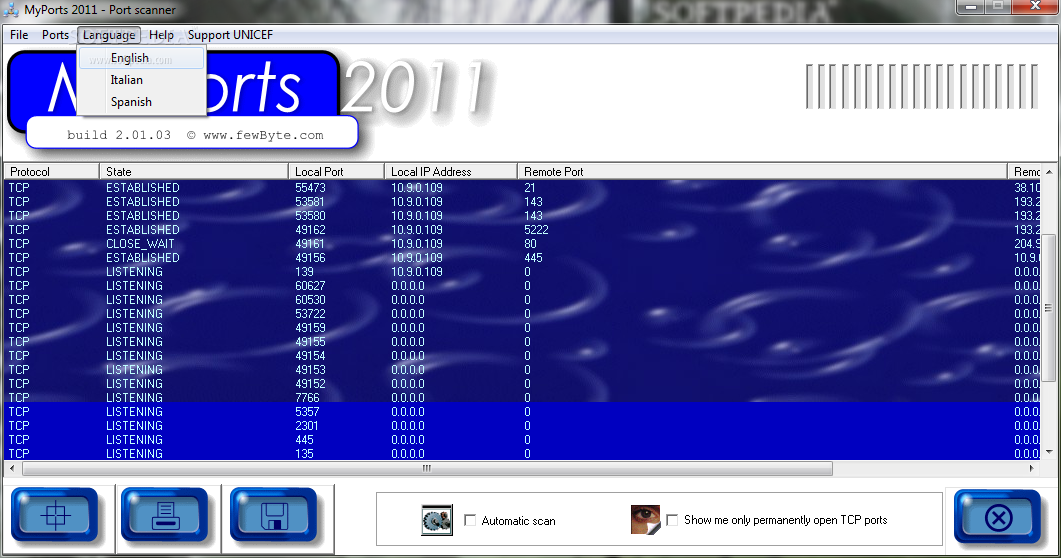Sort by Protocol column header
This screenshot has height=558, width=1061.
pos(51,172)
